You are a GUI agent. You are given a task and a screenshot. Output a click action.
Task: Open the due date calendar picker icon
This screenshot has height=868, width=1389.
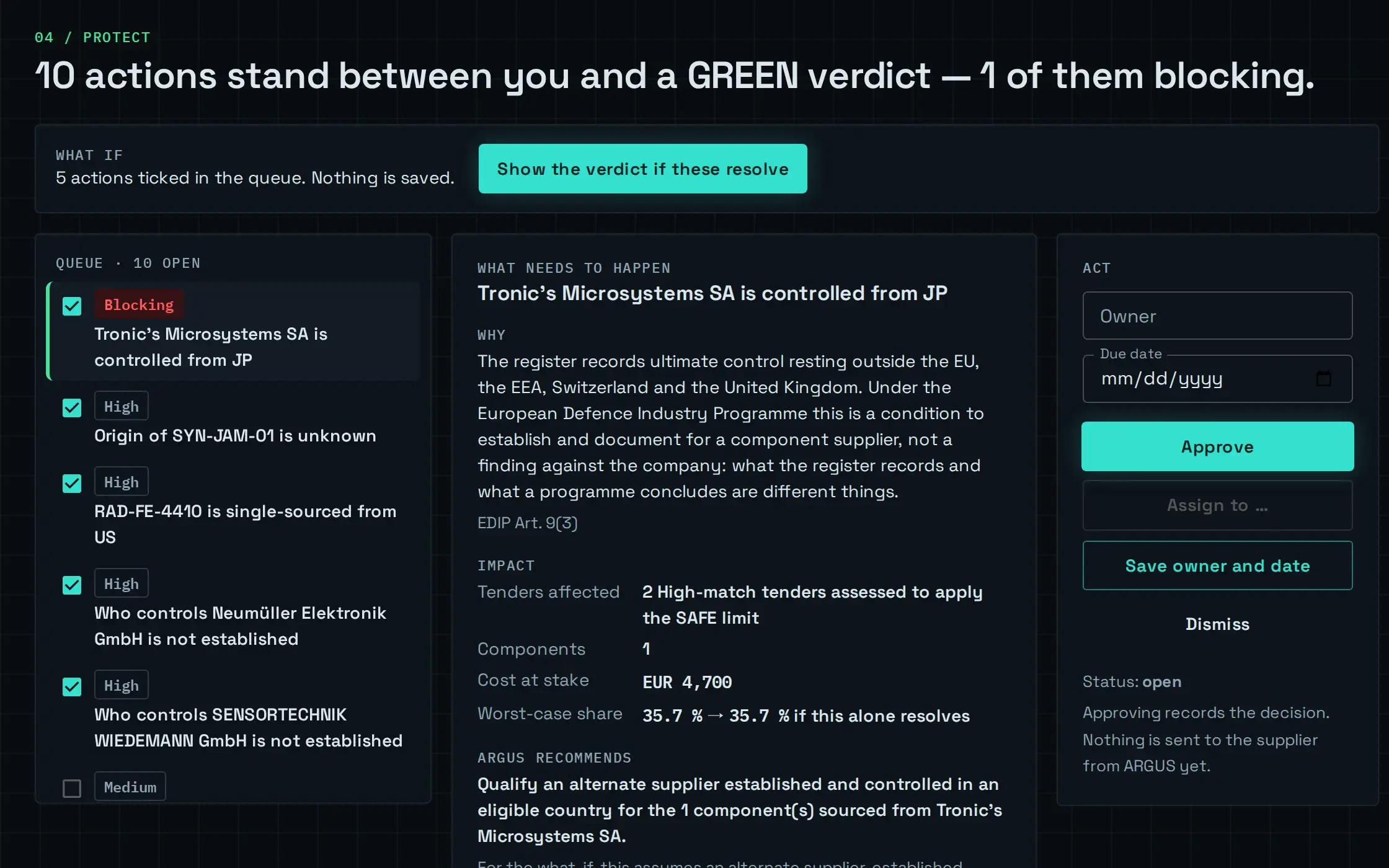pos(1323,379)
